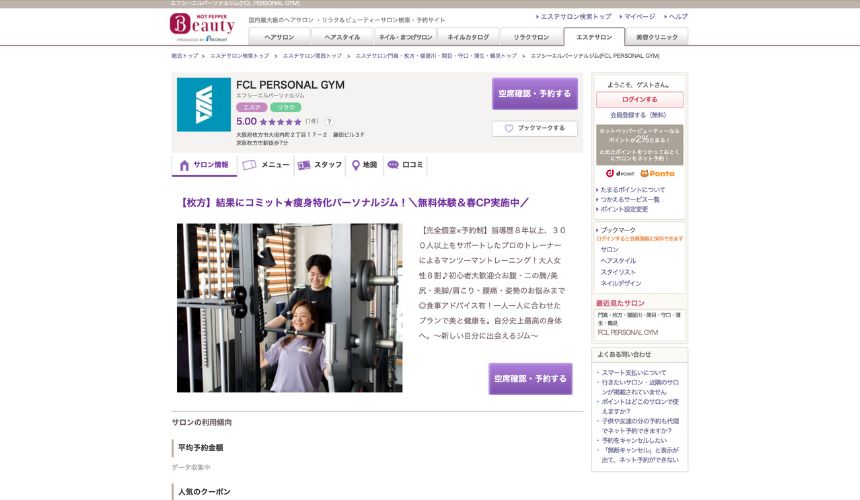This screenshot has height=500, width=860.
Task: Click the Hot Pepper Beauty logo
Action: click(202, 27)
